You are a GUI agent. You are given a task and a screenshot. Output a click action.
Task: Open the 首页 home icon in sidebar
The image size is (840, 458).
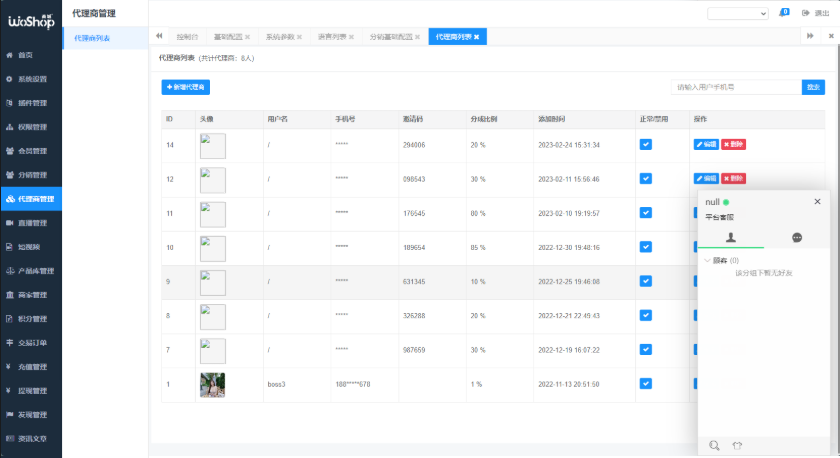pos(9,55)
